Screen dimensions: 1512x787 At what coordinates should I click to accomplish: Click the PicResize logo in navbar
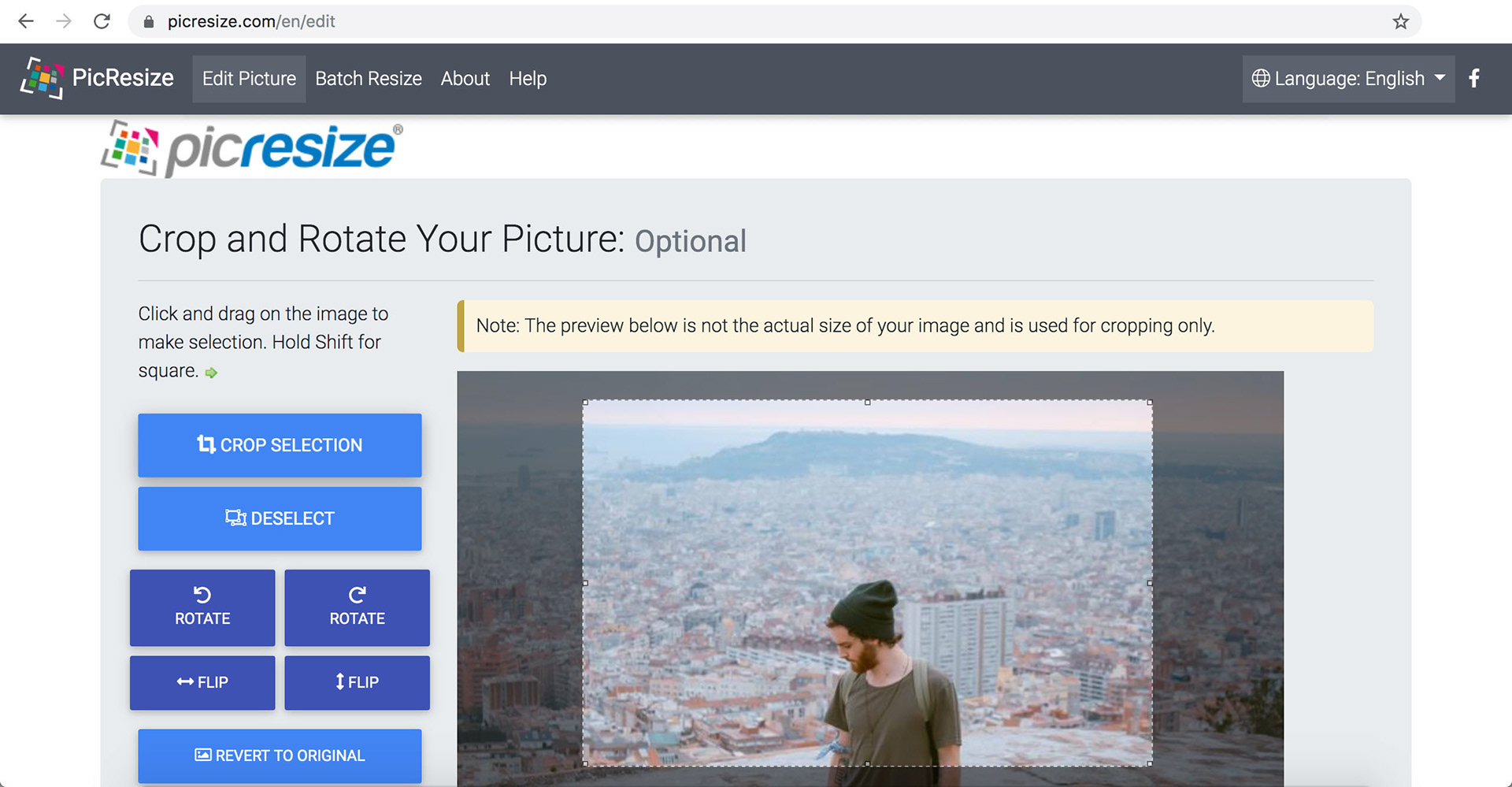click(98, 78)
